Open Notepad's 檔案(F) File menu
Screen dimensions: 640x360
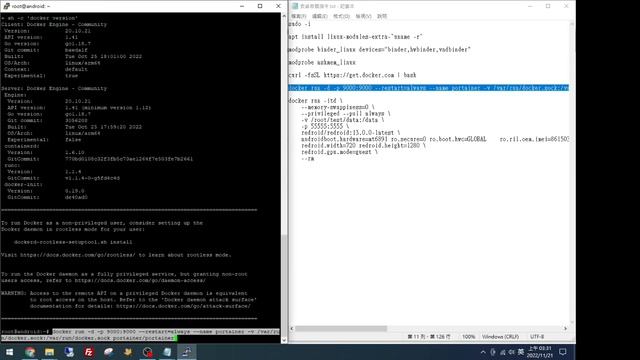[299, 16]
